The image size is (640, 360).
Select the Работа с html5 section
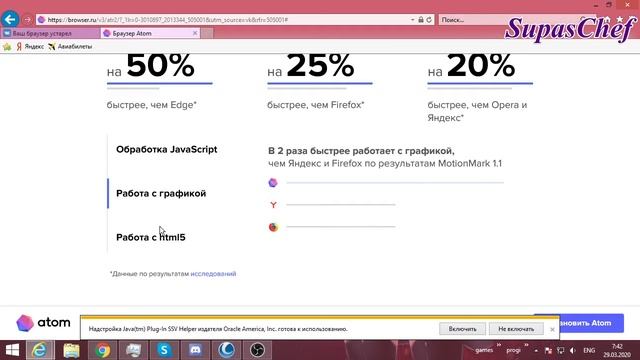click(x=151, y=237)
